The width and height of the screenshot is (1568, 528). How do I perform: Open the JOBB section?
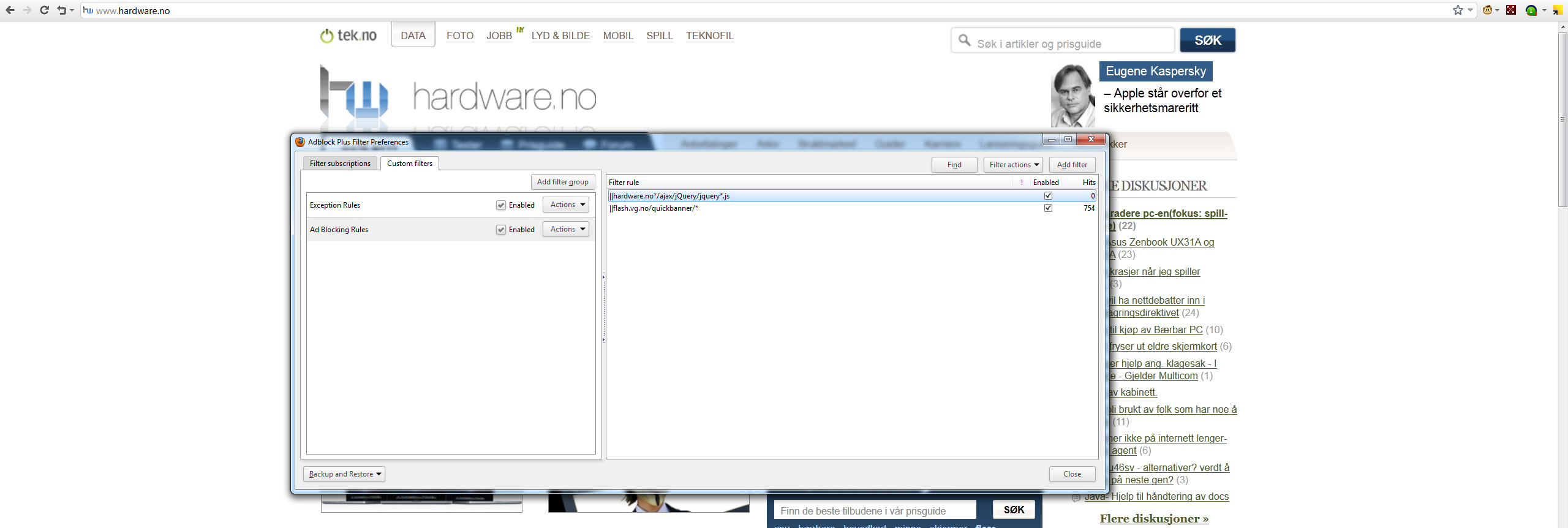click(499, 36)
